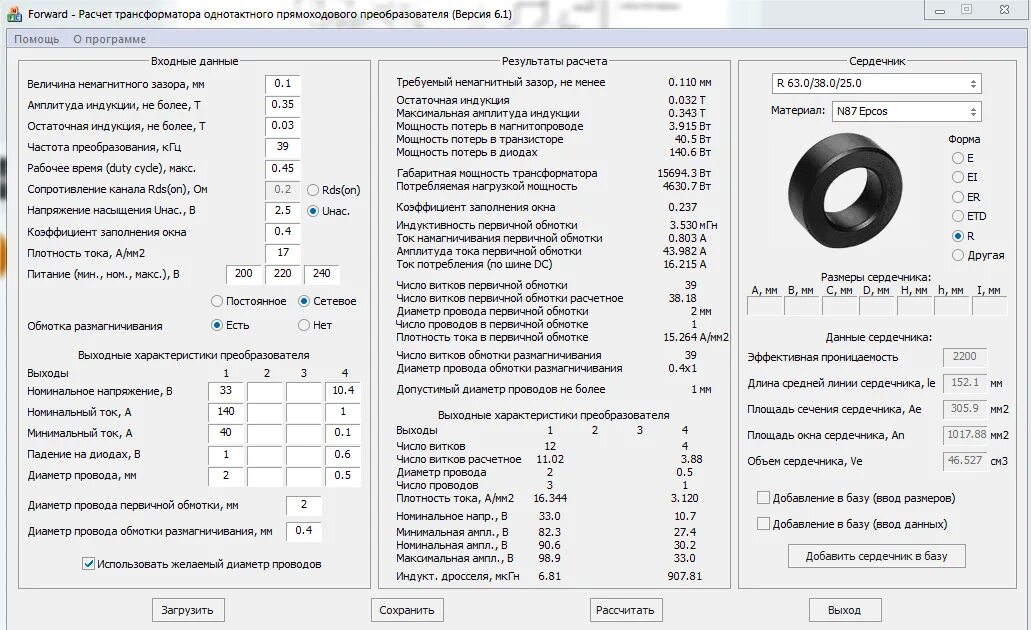Edit output 1 nominal voltage field 33

click(226, 391)
